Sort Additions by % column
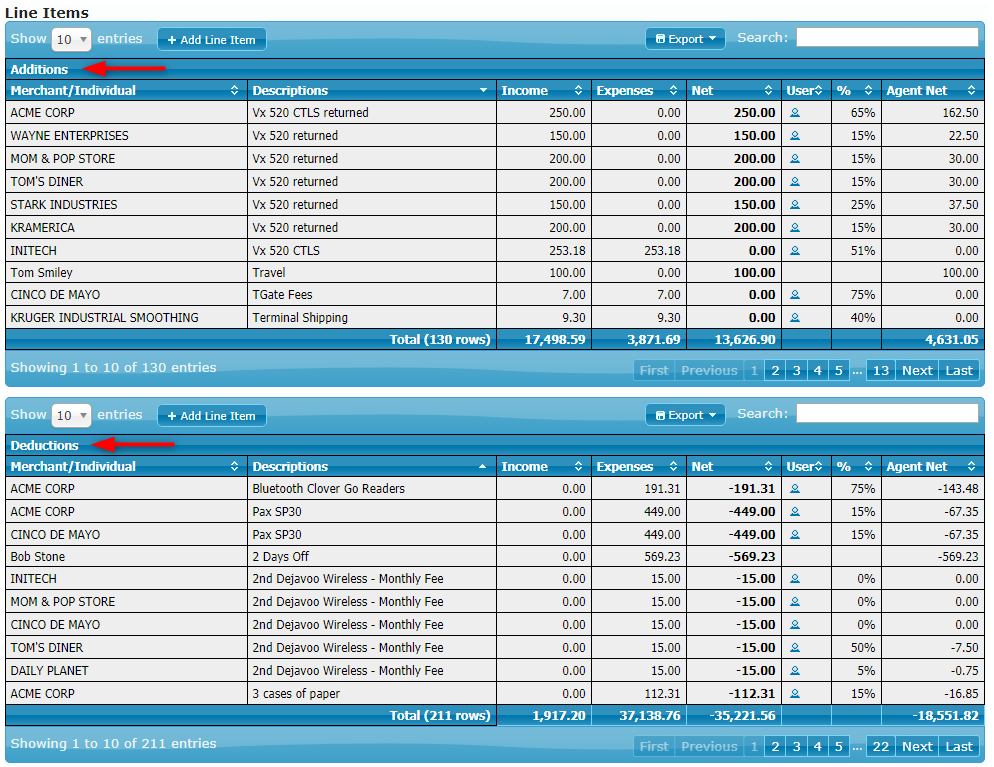994x767 pixels. point(856,90)
